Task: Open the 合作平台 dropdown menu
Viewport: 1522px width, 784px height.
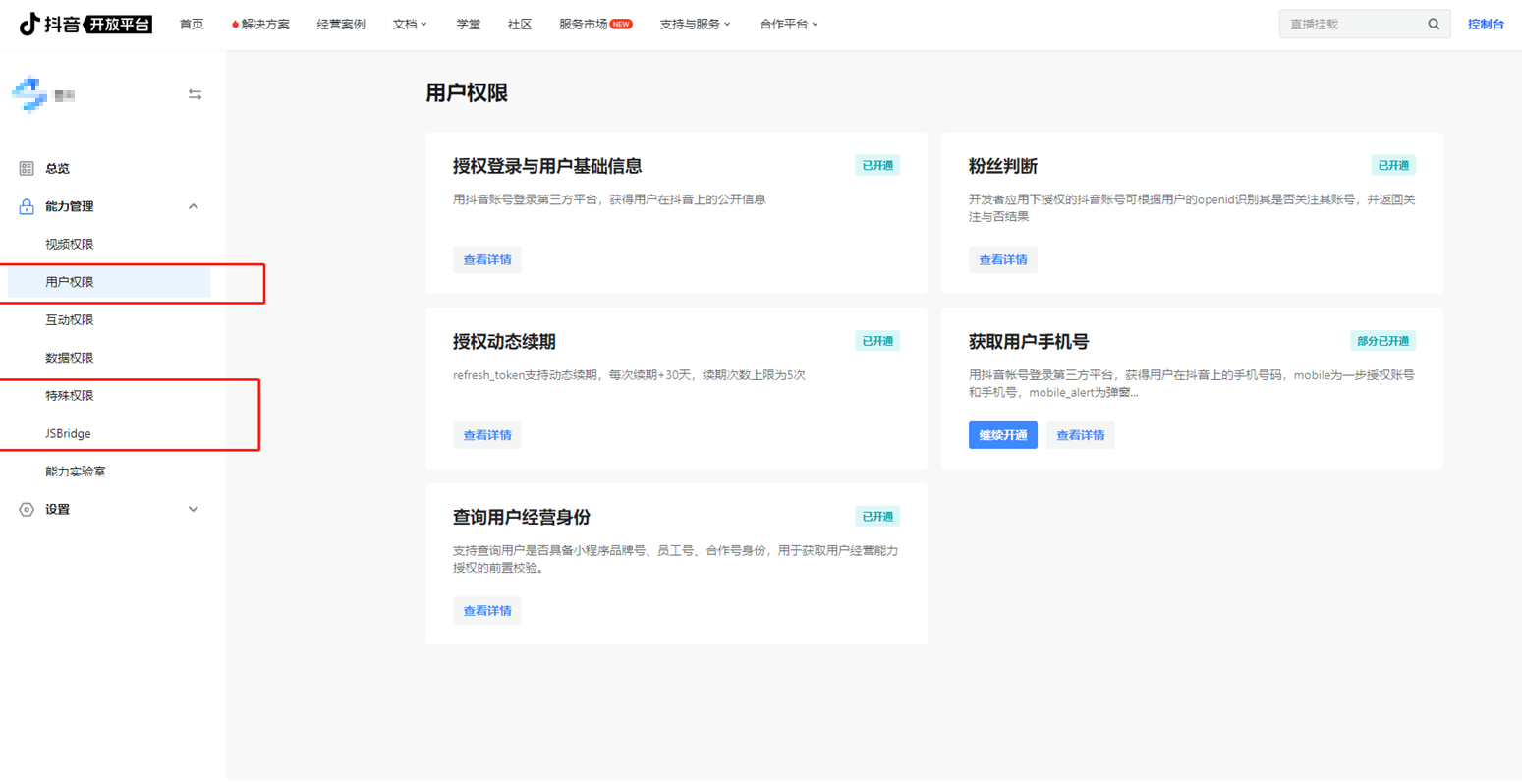Action: pos(788,25)
